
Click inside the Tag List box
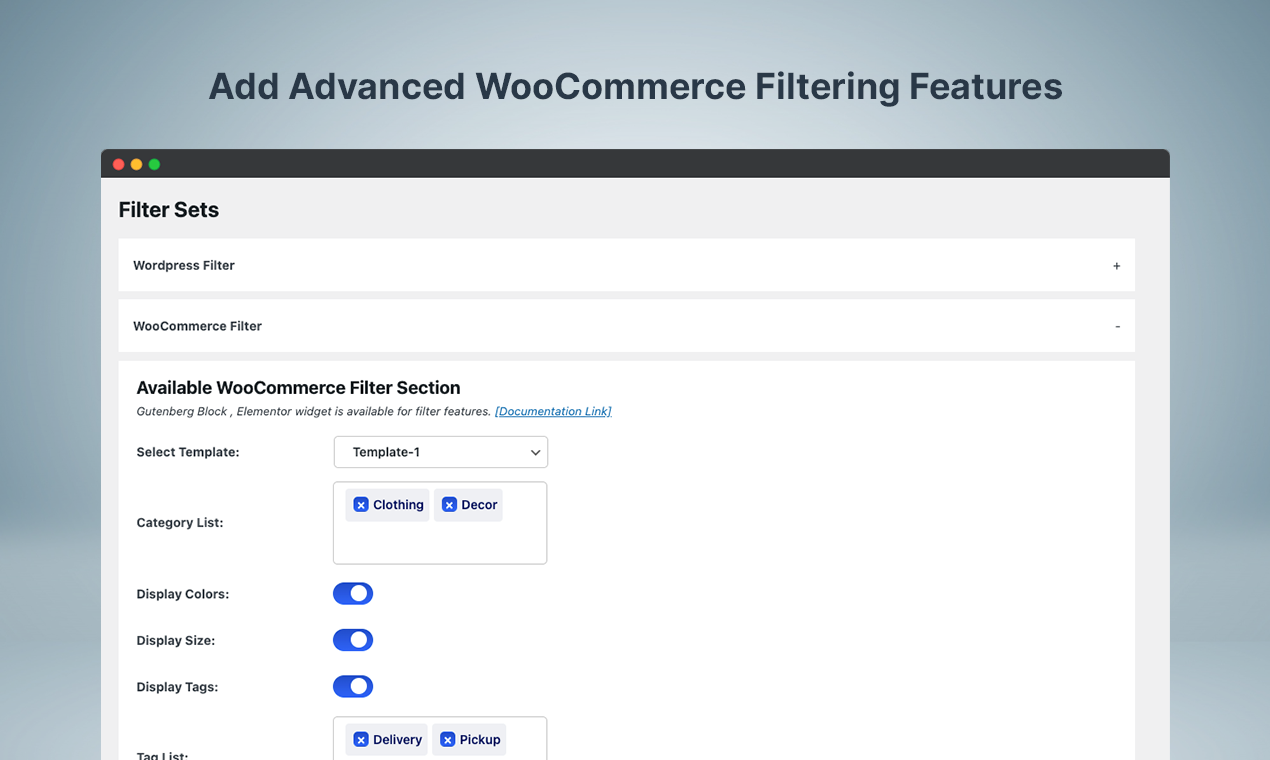[x=440, y=738]
